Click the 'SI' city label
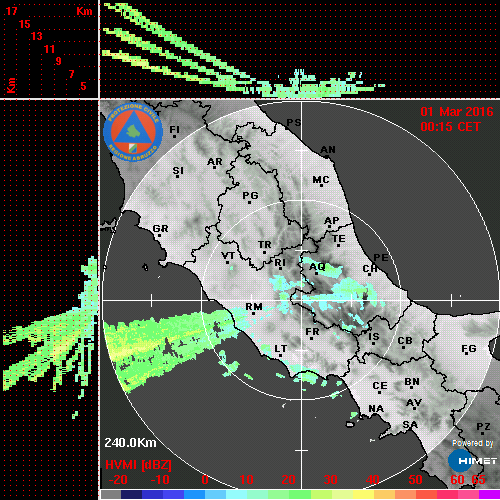 (x=178, y=171)
